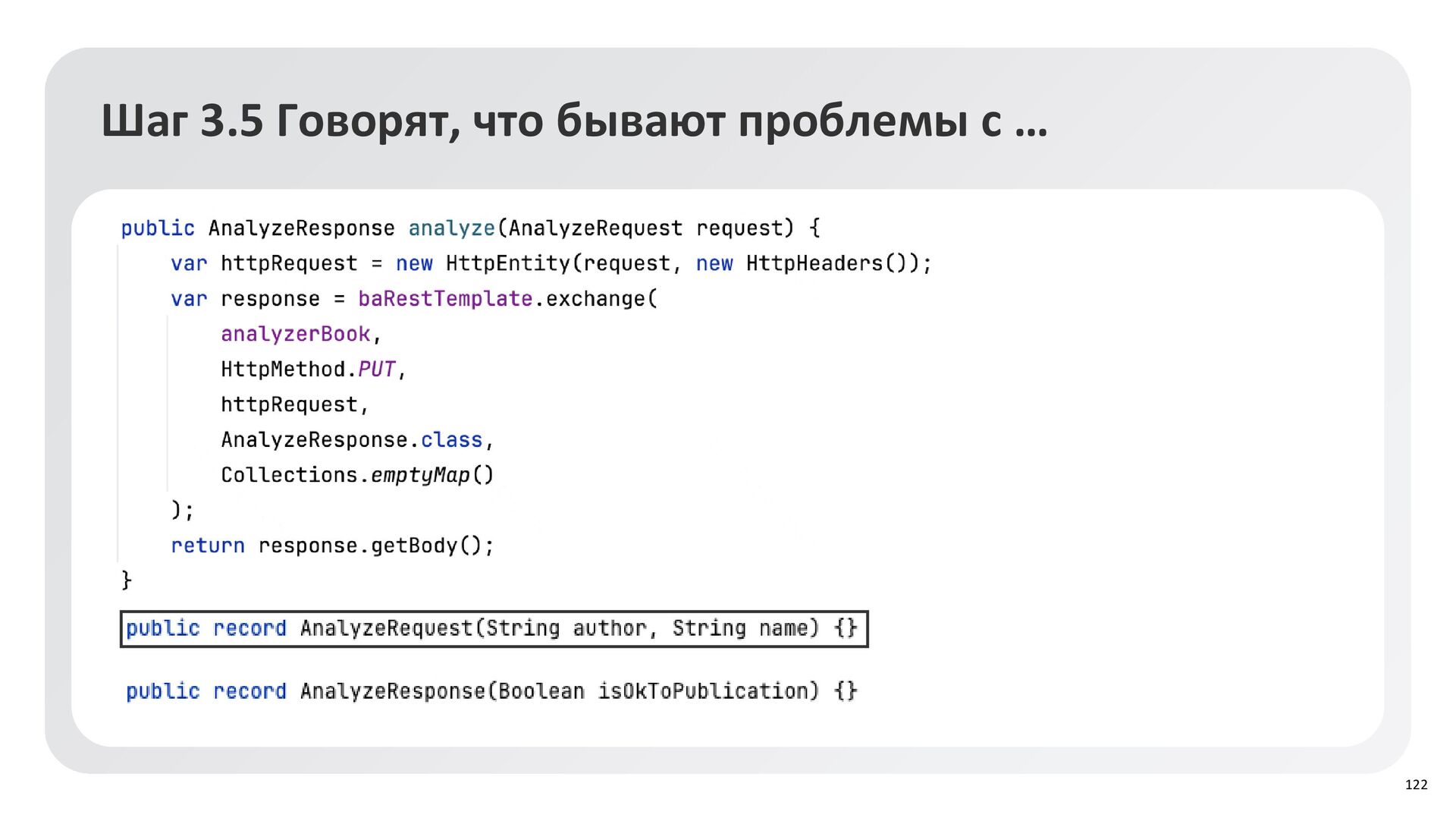Click the 'var httpRequest' declaration
The width and height of the screenshot is (1456, 821).
point(263,263)
